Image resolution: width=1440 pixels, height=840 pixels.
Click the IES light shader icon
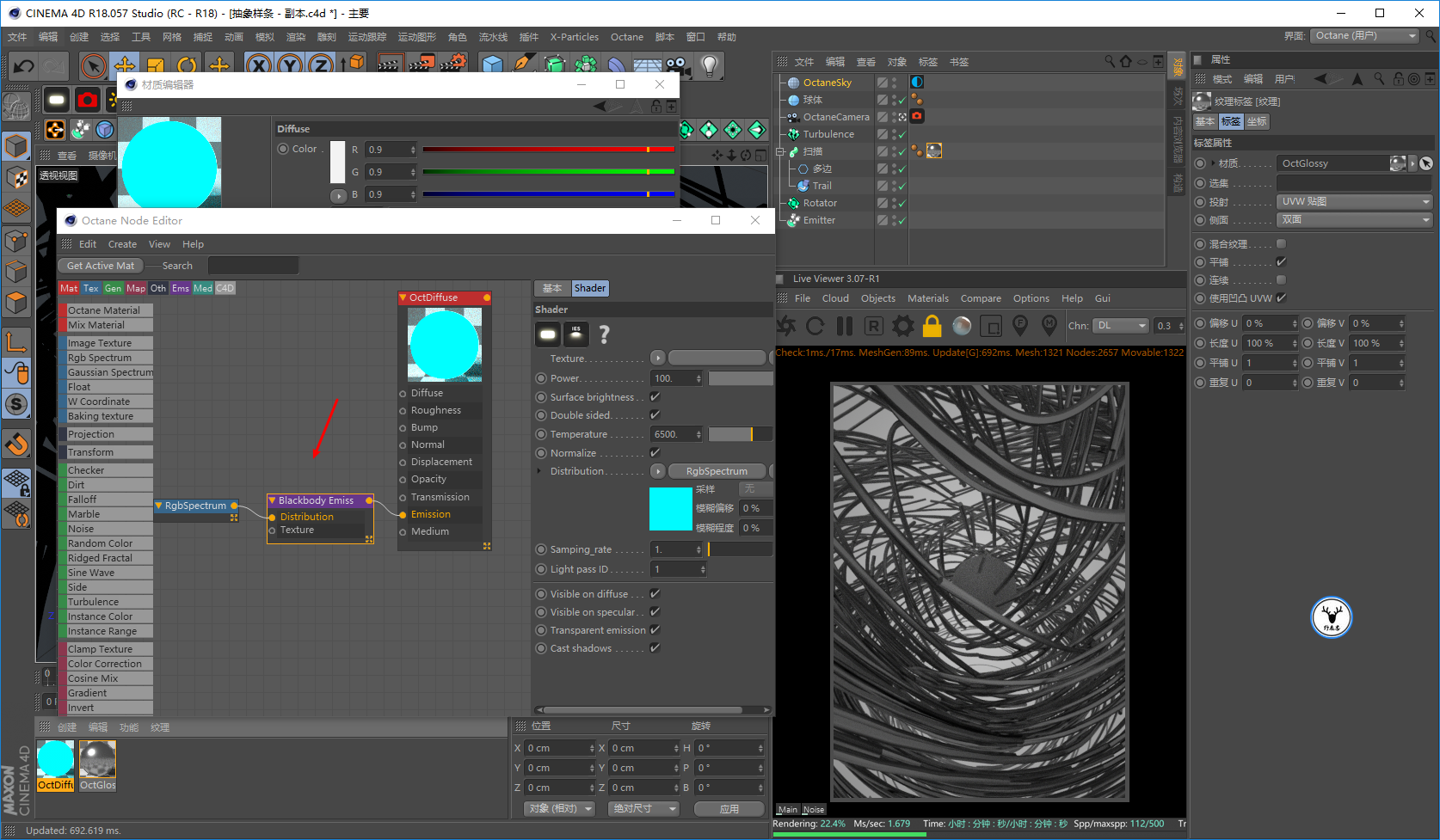coord(576,334)
